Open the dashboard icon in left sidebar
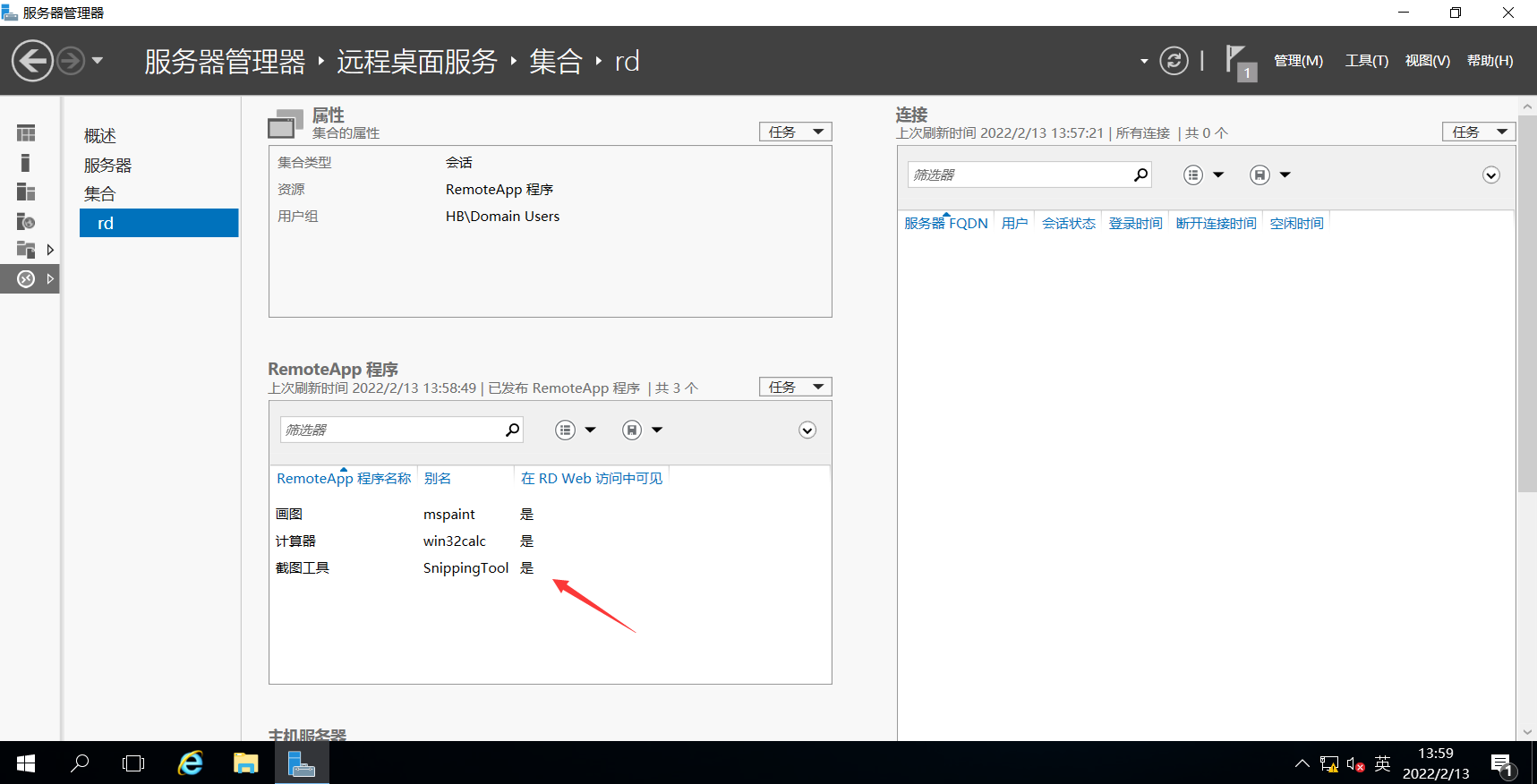The image size is (1537, 784). [x=26, y=133]
